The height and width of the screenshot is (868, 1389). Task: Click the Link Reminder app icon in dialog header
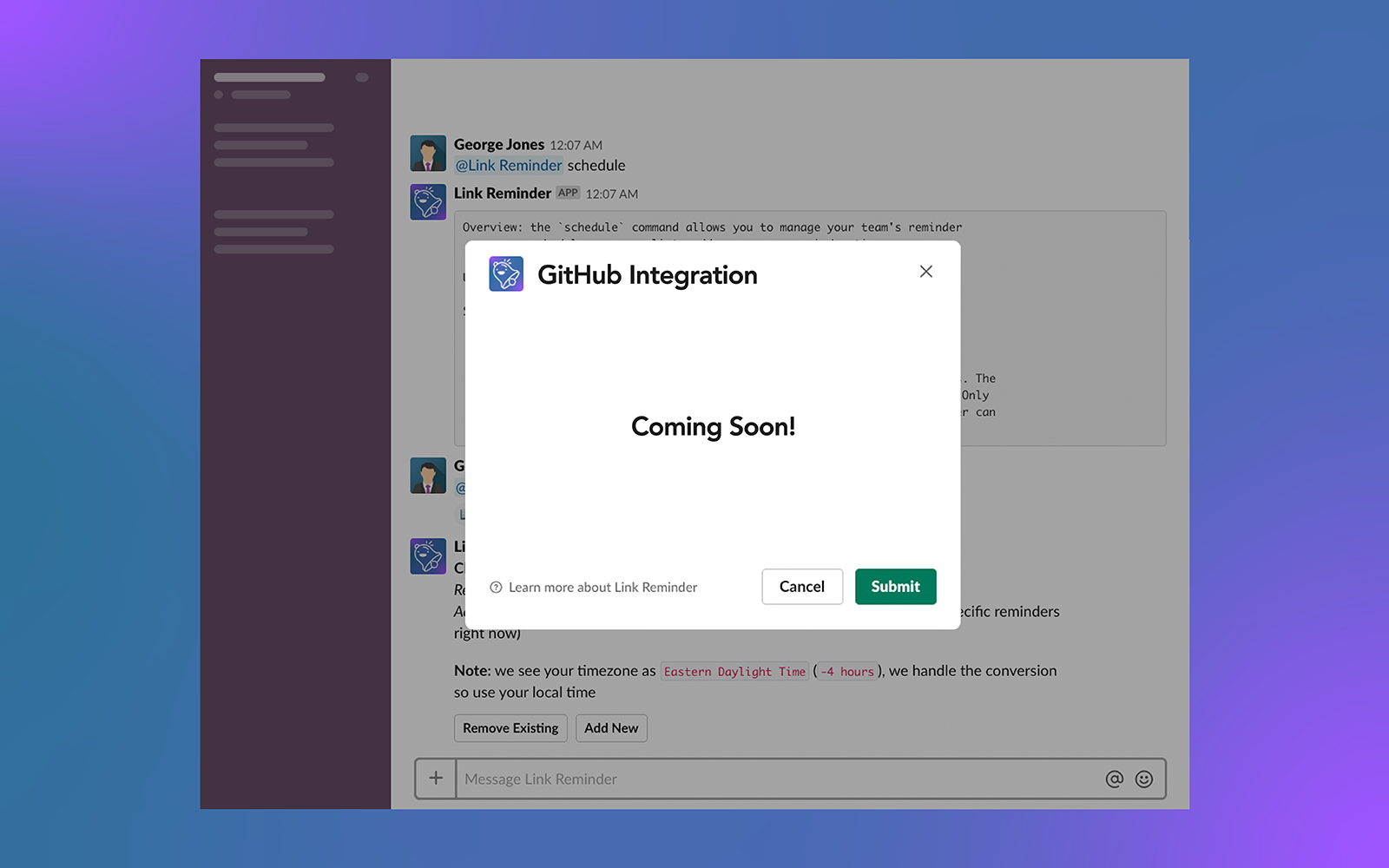tap(506, 273)
